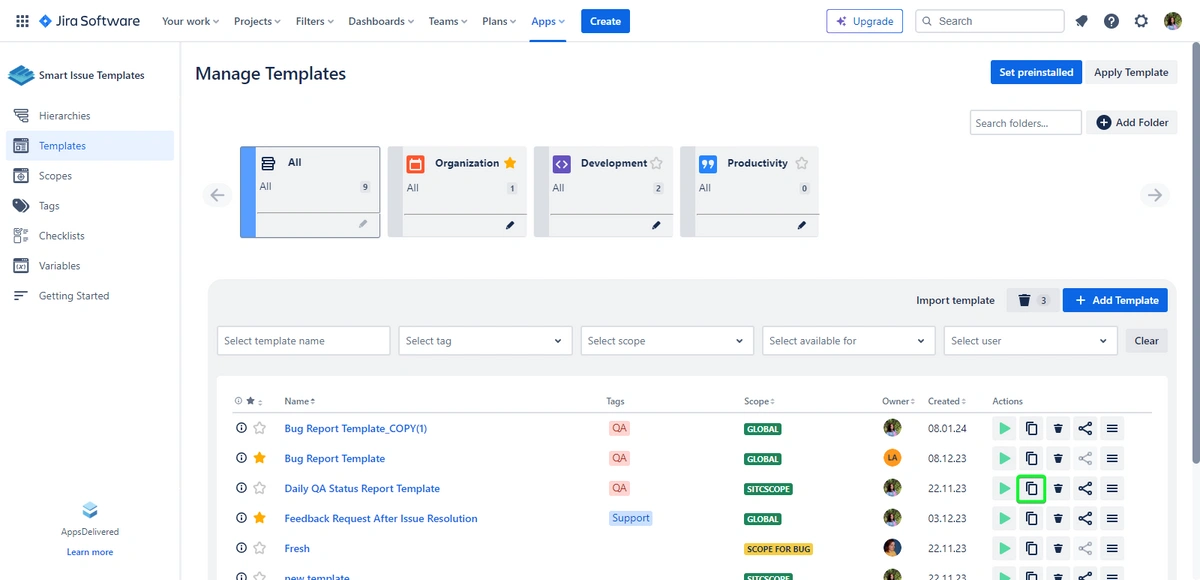Screen dimensions: 1200x580
Task: Sort templates by favorite star column
Action: 254,401
